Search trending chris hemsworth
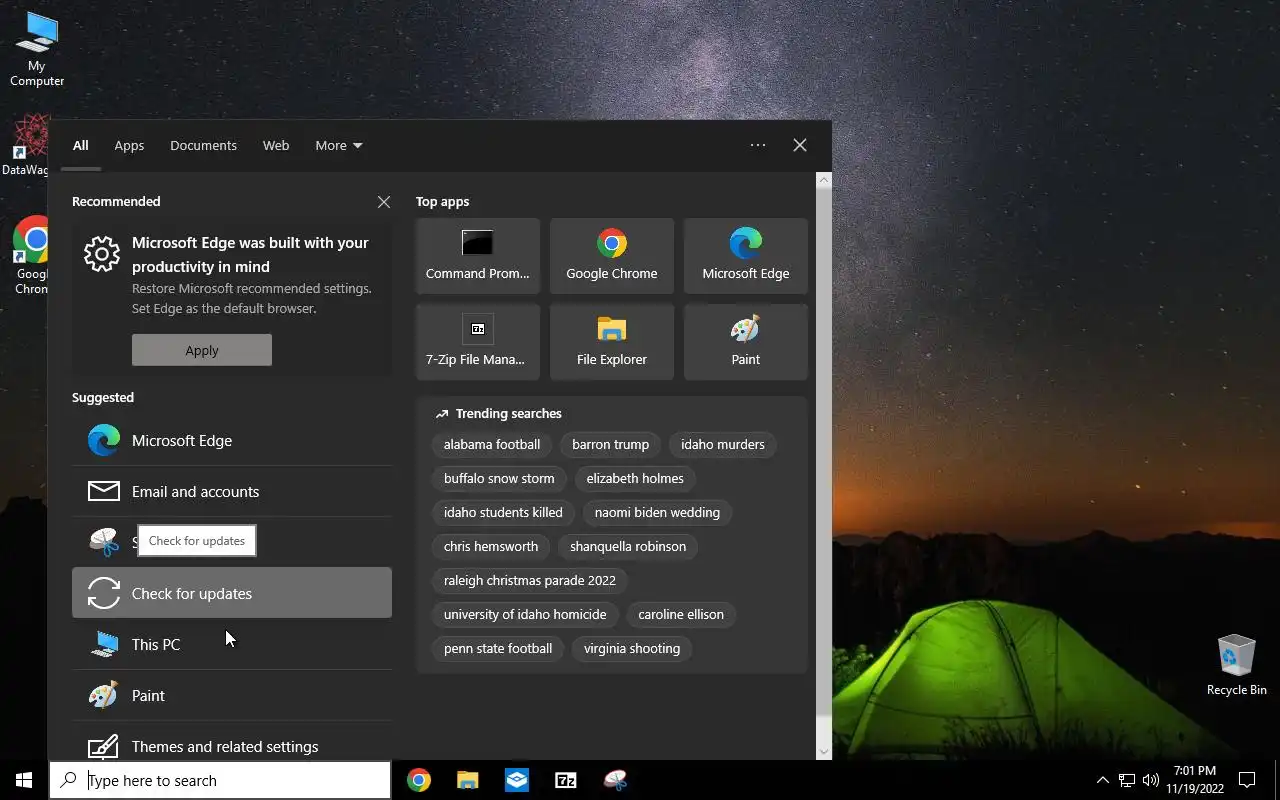Image resolution: width=1280 pixels, height=800 pixels. [491, 546]
